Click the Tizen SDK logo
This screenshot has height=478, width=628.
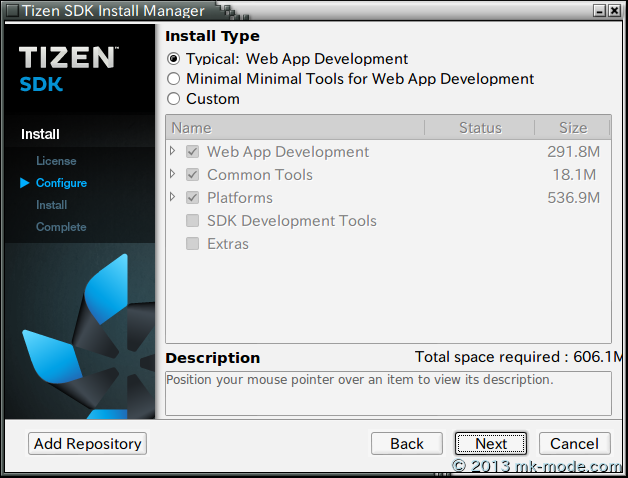[67, 68]
